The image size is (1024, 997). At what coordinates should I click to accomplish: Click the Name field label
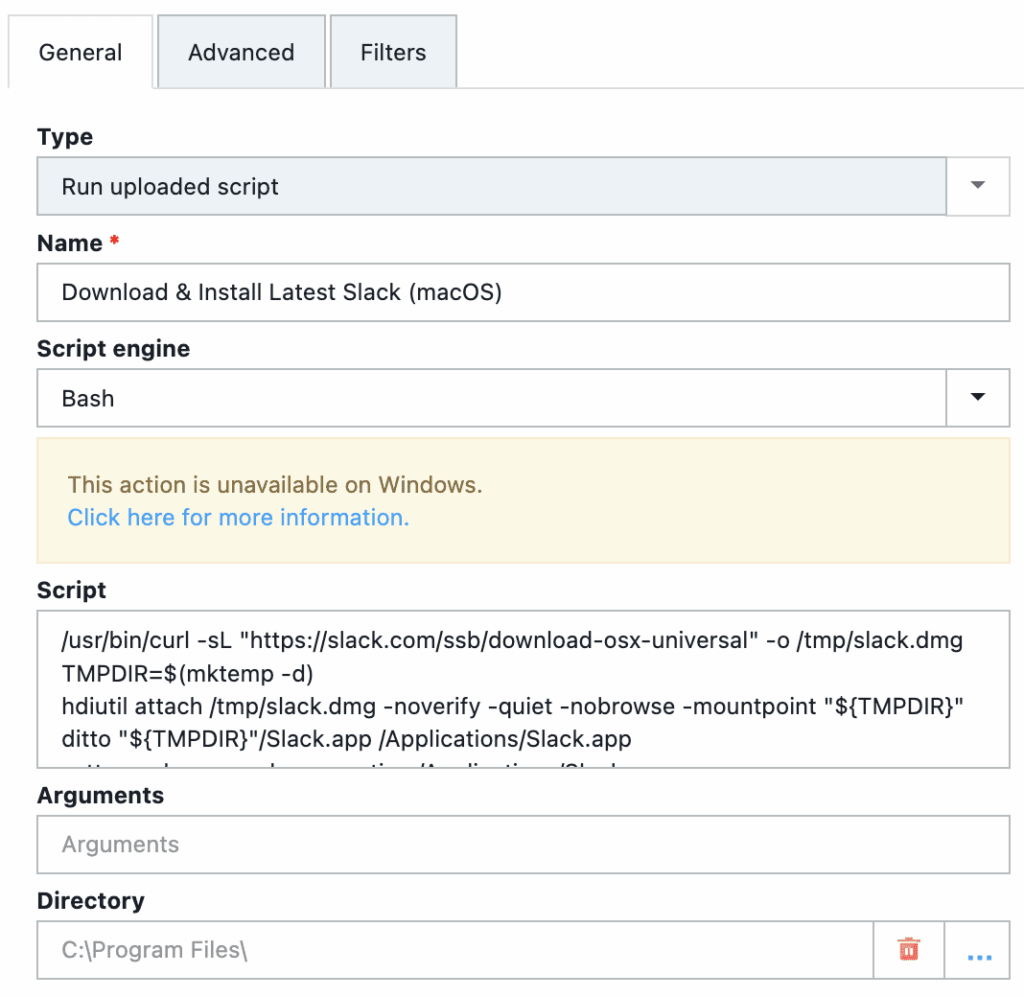click(x=69, y=243)
